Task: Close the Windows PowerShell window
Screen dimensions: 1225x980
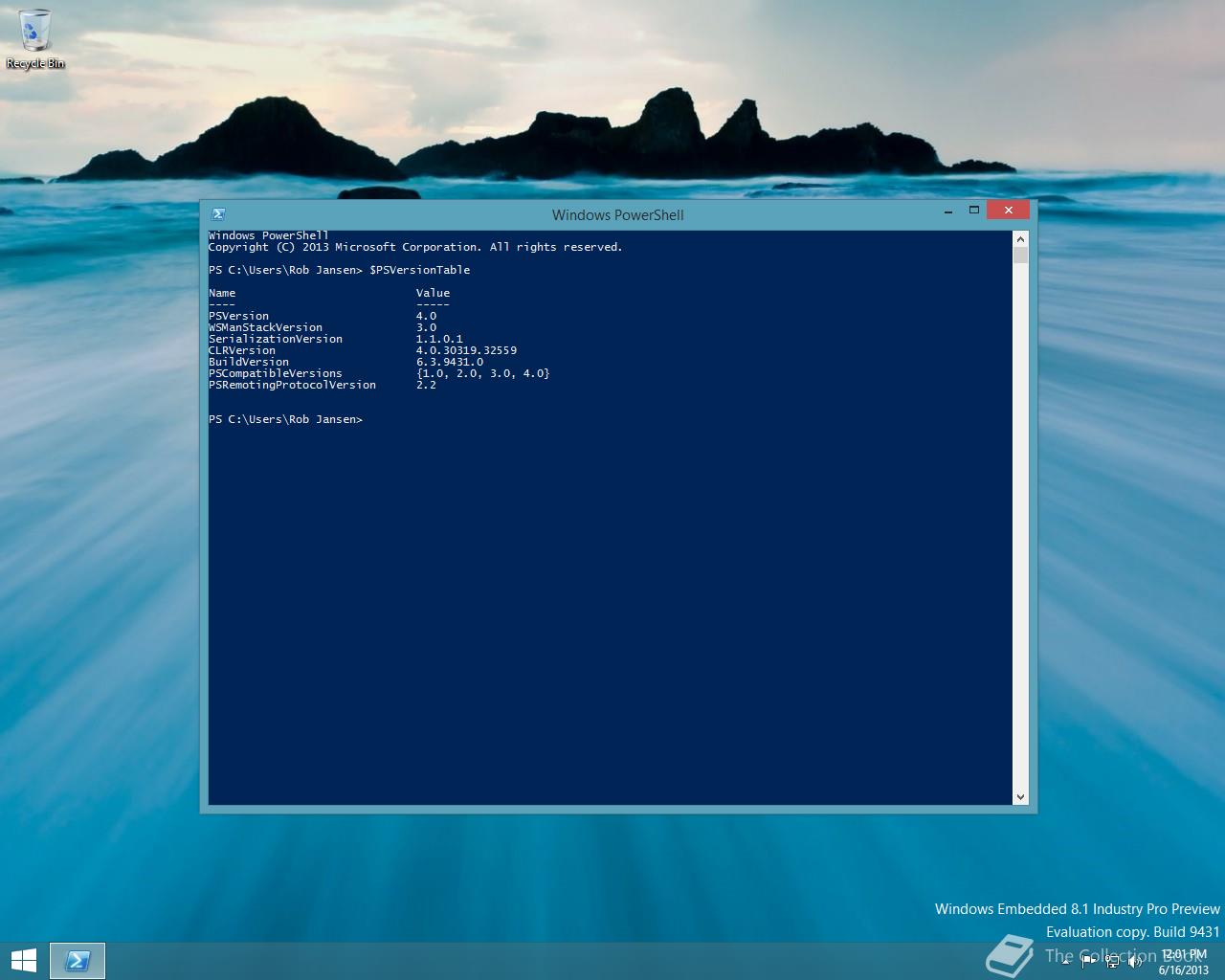Action: [x=1009, y=211]
